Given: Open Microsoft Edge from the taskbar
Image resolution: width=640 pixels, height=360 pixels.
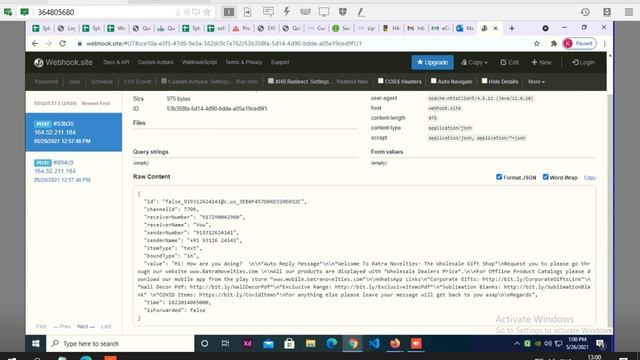Looking at the screenshot, I should pos(331,343).
